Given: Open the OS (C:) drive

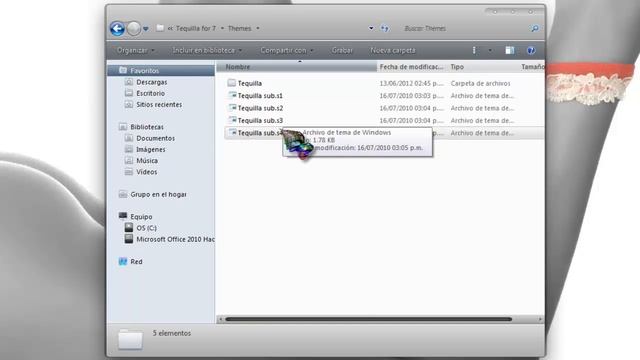Looking at the screenshot, I should [x=146, y=228].
